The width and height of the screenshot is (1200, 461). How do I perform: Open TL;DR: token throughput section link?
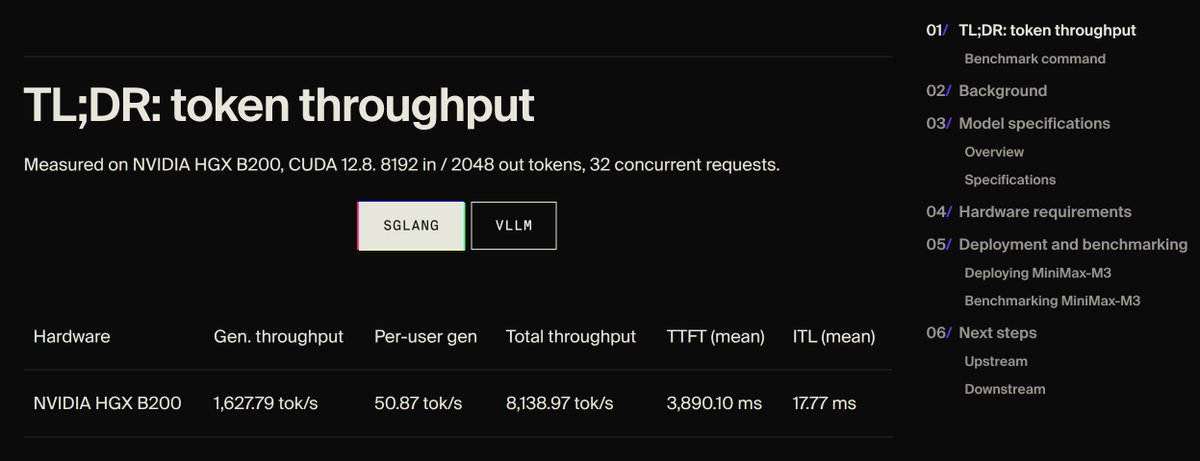click(1047, 30)
